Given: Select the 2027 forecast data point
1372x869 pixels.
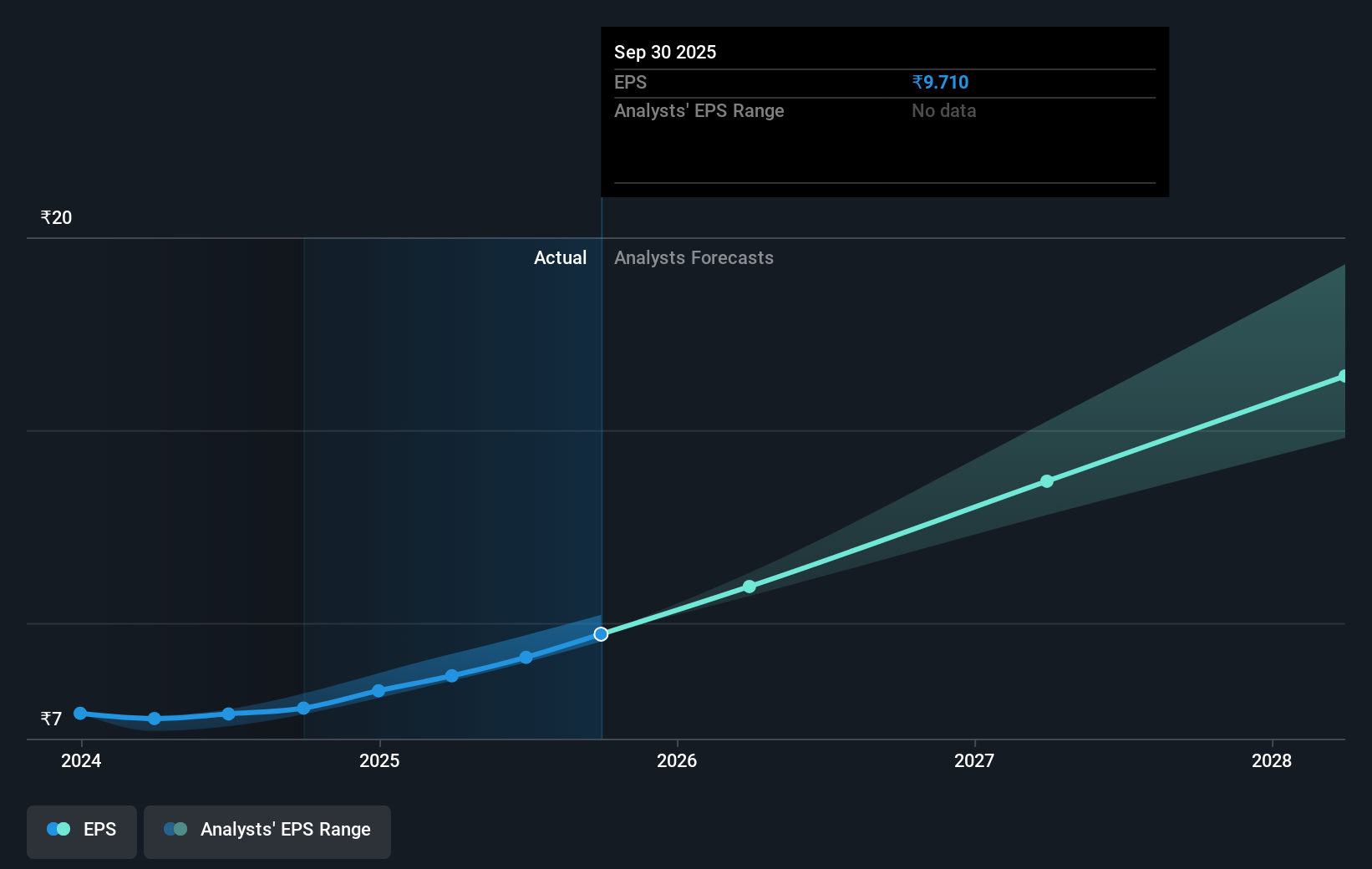Looking at the screenshot, I should 1046,481.
